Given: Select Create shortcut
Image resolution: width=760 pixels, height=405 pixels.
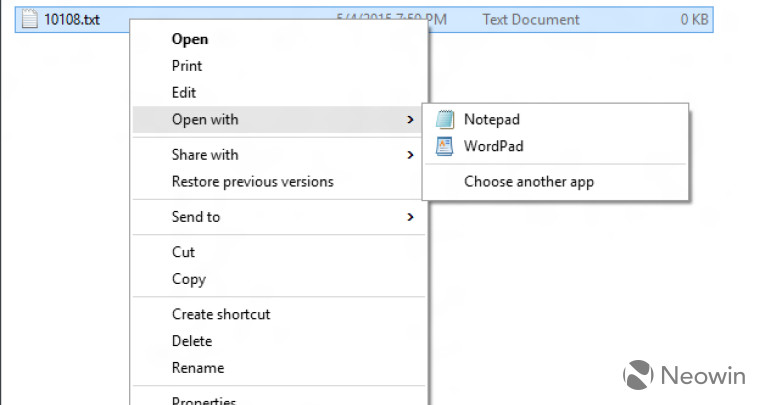Looking at the screenshot, I should [221, 314].
